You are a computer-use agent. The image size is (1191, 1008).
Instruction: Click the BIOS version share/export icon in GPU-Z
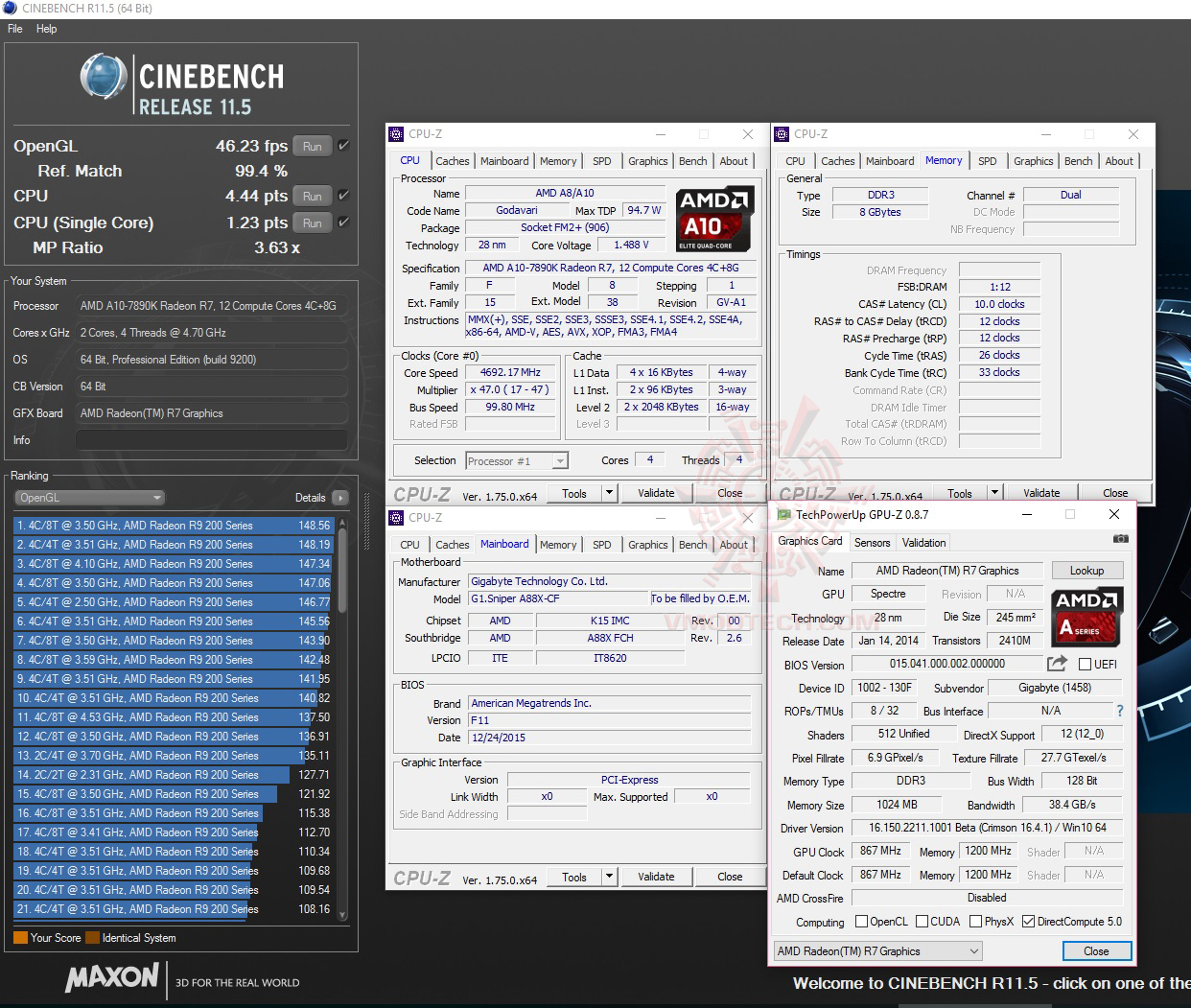[1057, 664]
